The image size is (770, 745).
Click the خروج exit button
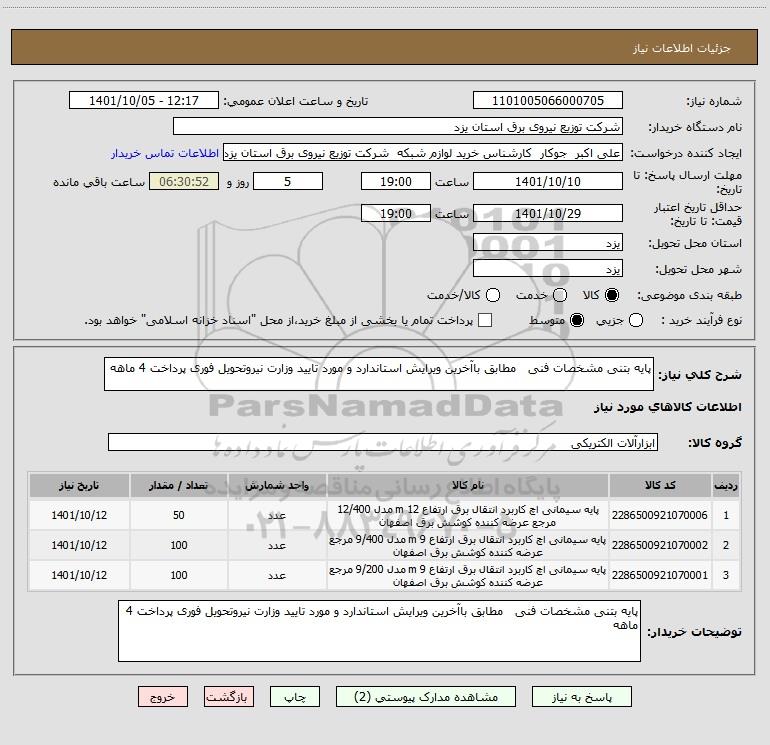click(x=163, y=697)
